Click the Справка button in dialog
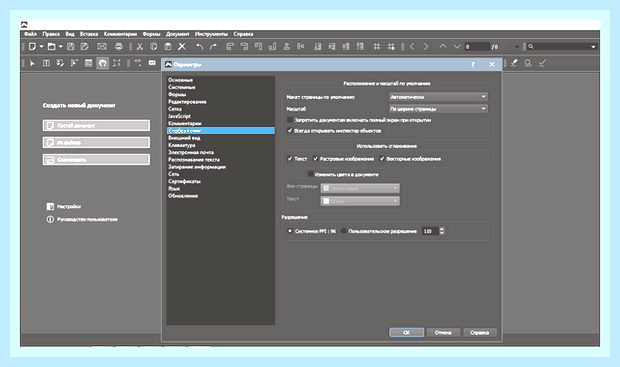Viewport: 620px width, 367px height. click(x=480, y=333)
